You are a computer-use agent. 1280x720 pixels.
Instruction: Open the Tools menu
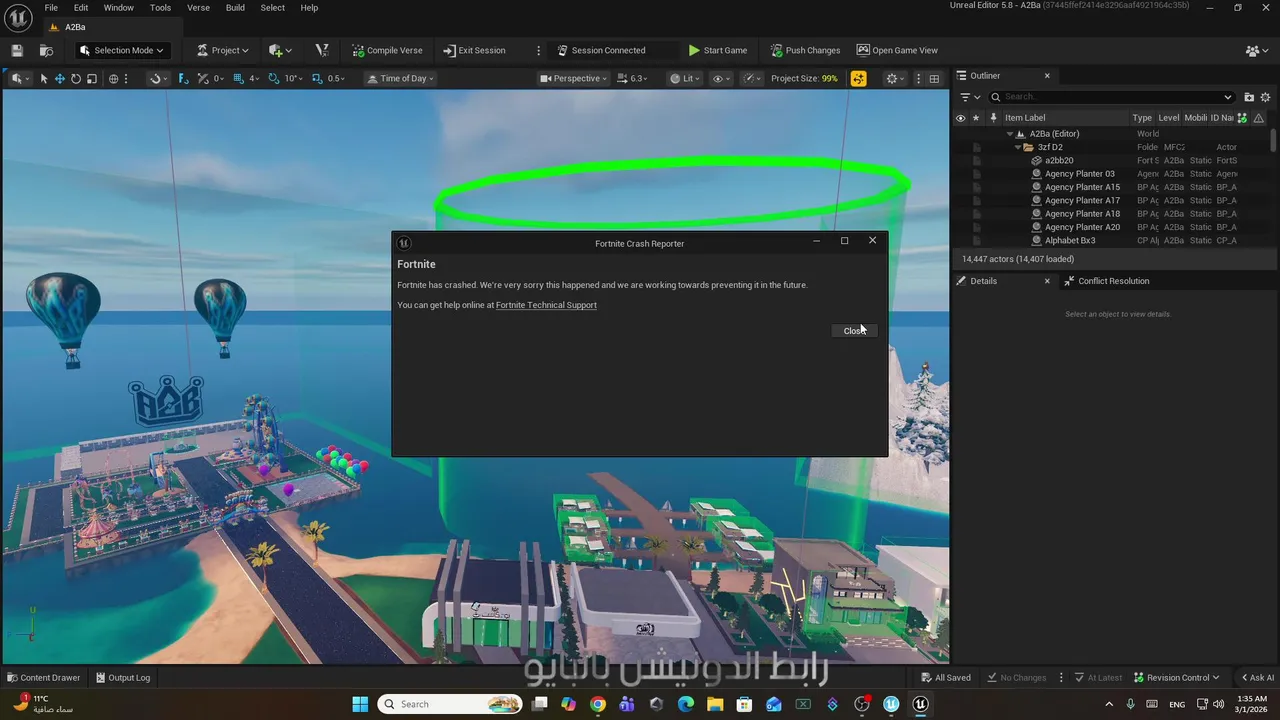pyautogui.click(x=160, y=8)
